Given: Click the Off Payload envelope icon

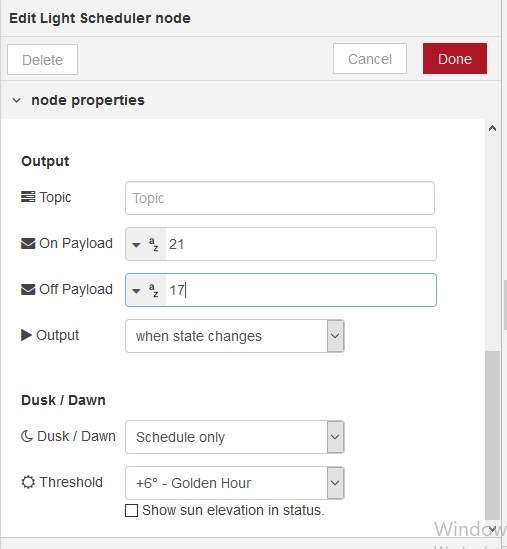Looking at the screenshot, I should tap(28, 290).
